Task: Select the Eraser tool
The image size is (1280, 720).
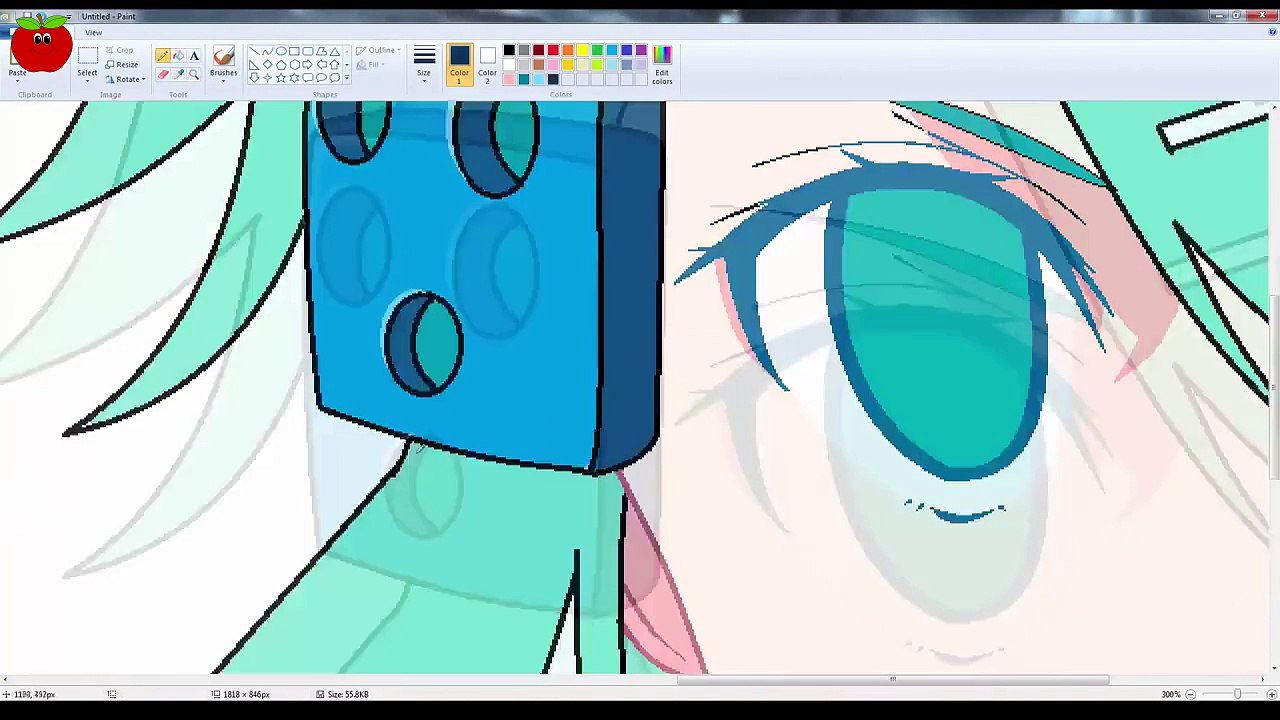Action: (x=162, y=75)
